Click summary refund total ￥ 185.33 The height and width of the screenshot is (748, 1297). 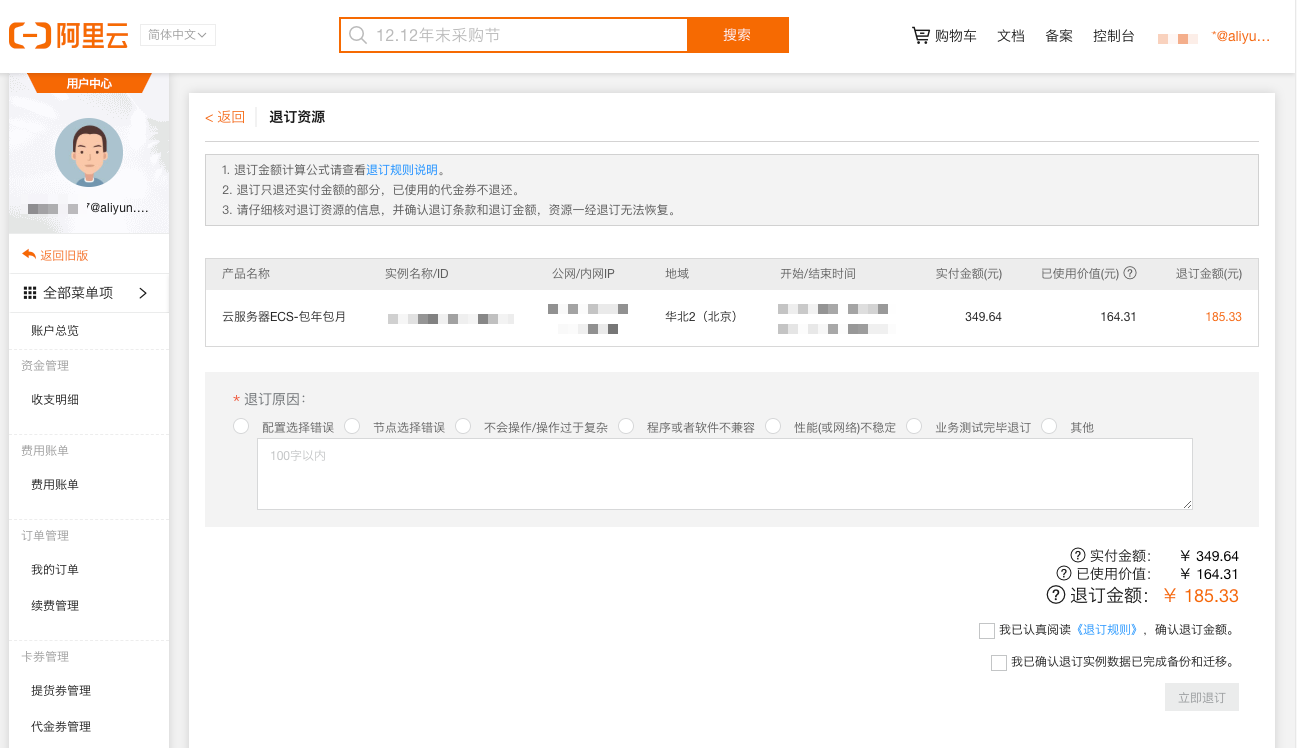point(1201,596)
